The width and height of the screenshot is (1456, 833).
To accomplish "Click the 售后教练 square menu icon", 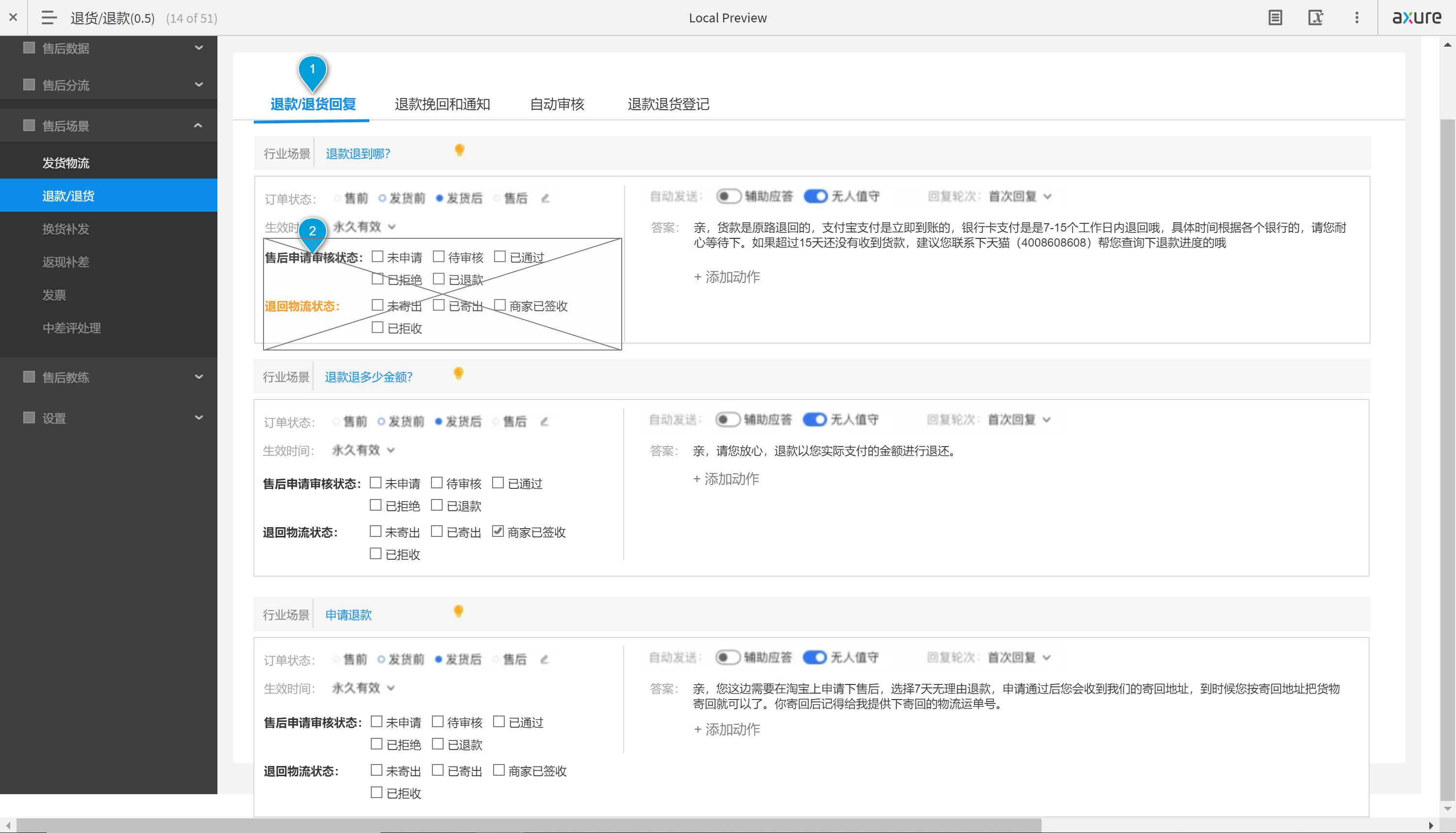I will pos(29,377).
